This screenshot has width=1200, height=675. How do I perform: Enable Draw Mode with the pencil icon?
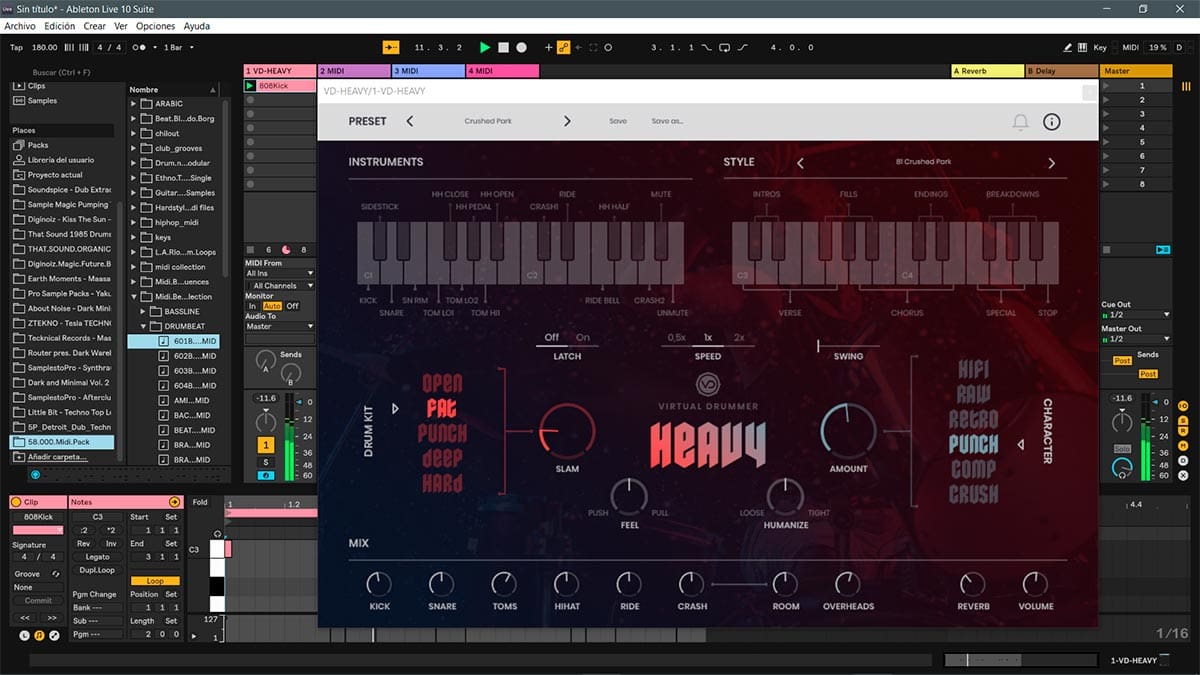pyautogui.click(x=1068, y=47)
